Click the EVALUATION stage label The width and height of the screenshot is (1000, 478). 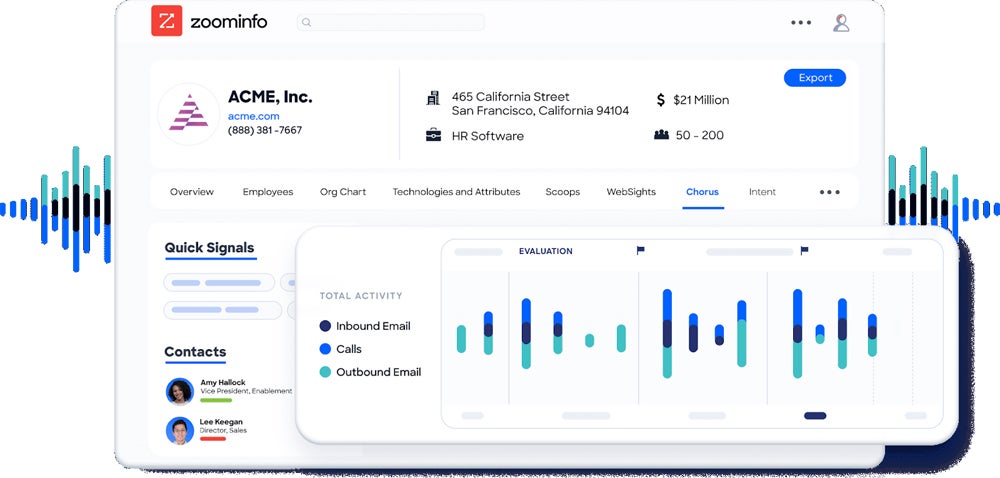546,251
